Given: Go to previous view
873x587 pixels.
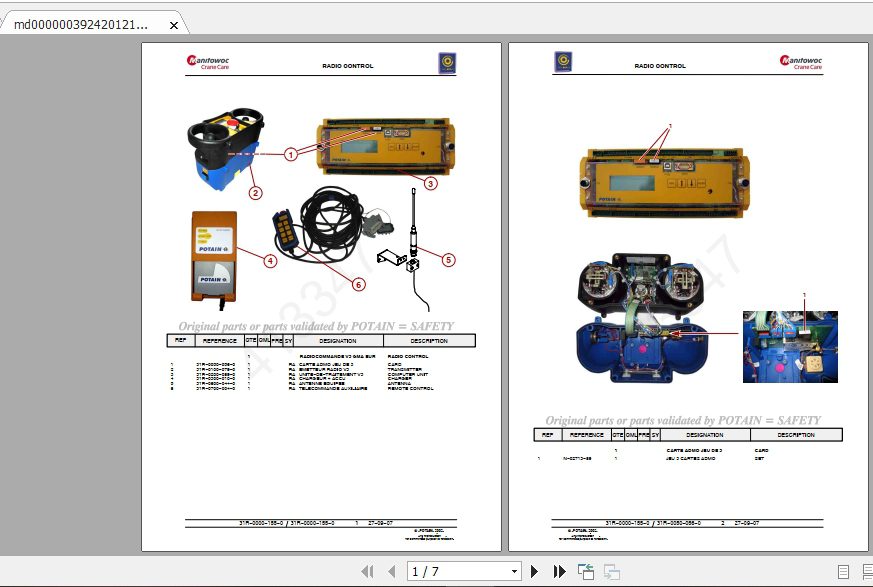Looking at the screenshot, I should tap(586, 571).
